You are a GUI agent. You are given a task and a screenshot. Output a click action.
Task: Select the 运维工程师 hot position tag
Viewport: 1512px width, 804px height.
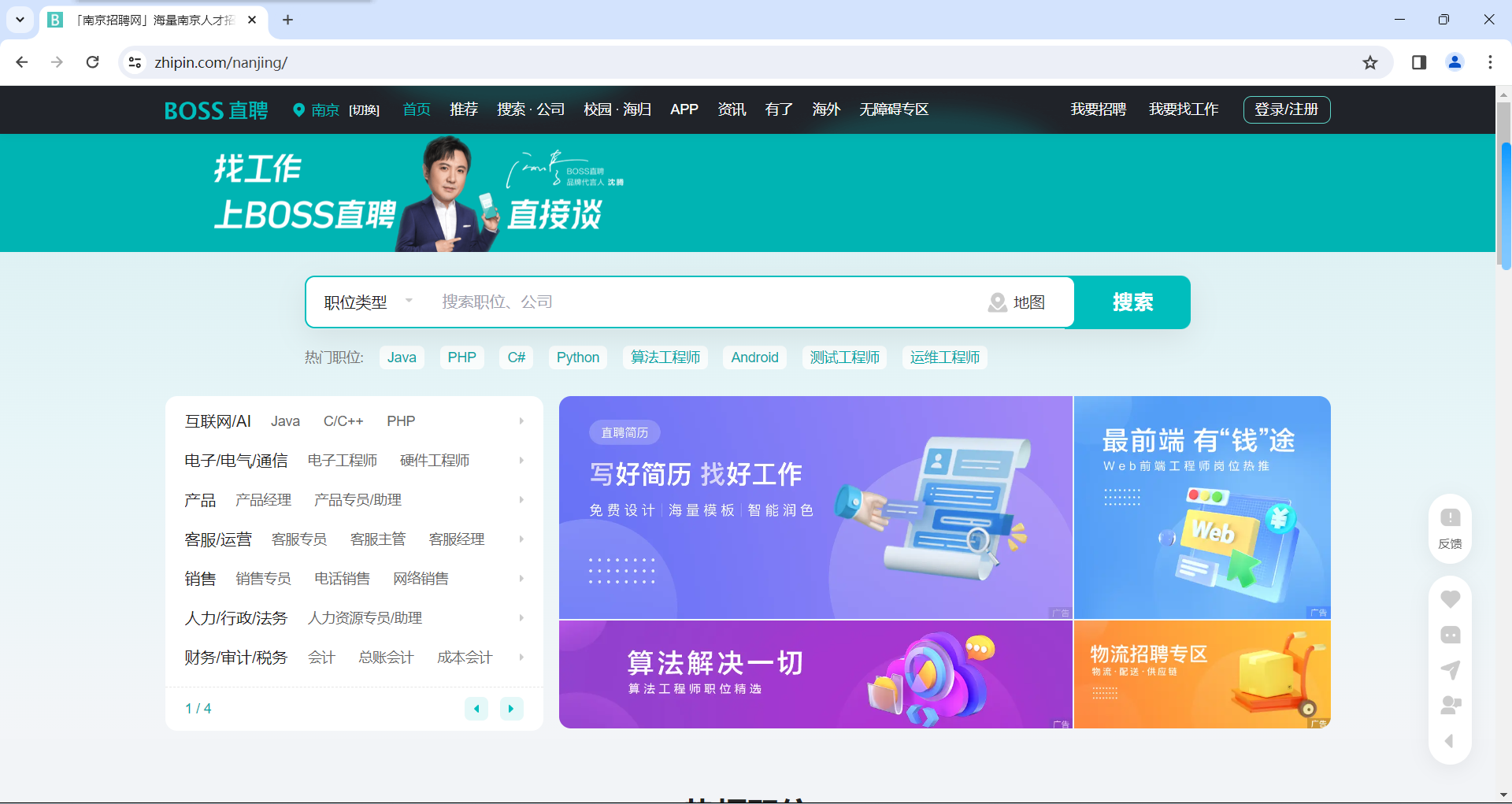pyautogui.click(x=945, y=358)
